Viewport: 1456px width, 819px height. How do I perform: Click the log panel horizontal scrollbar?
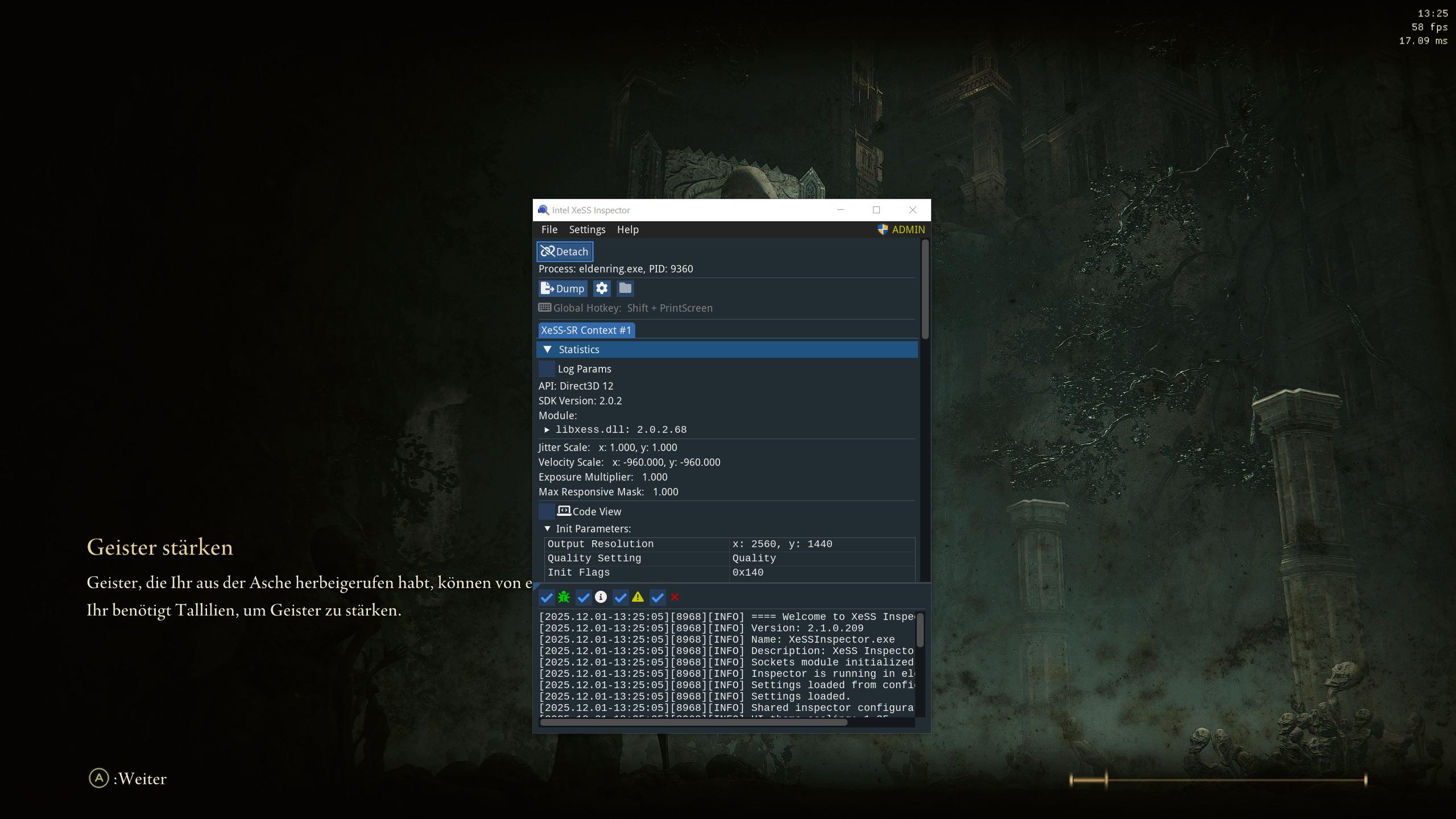pyautogui.click(x=694, y=722)
